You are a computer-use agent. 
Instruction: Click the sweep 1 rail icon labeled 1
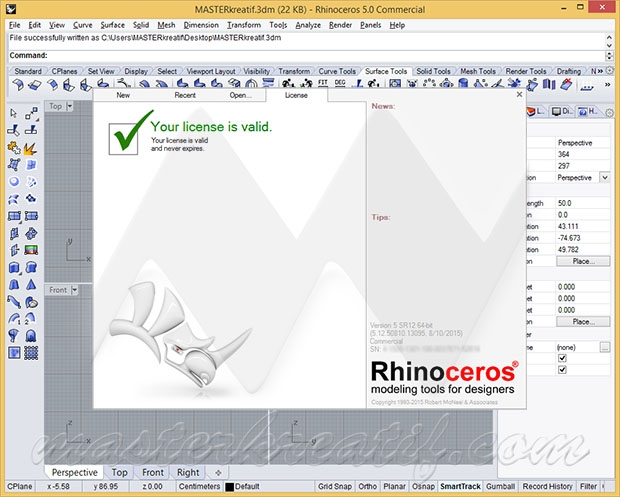tap(14, 319)
